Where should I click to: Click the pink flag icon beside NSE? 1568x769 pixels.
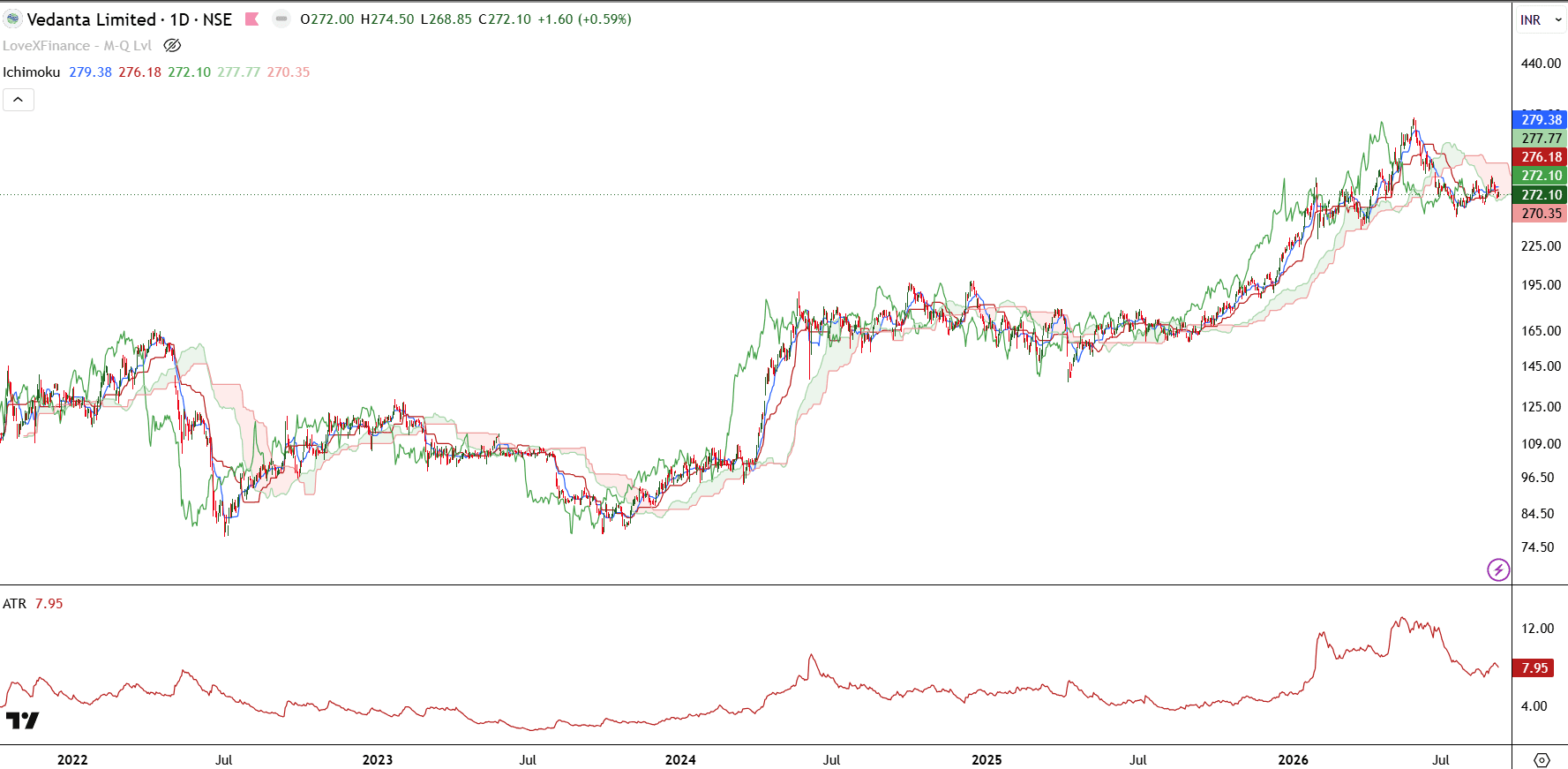click(251, 19)
